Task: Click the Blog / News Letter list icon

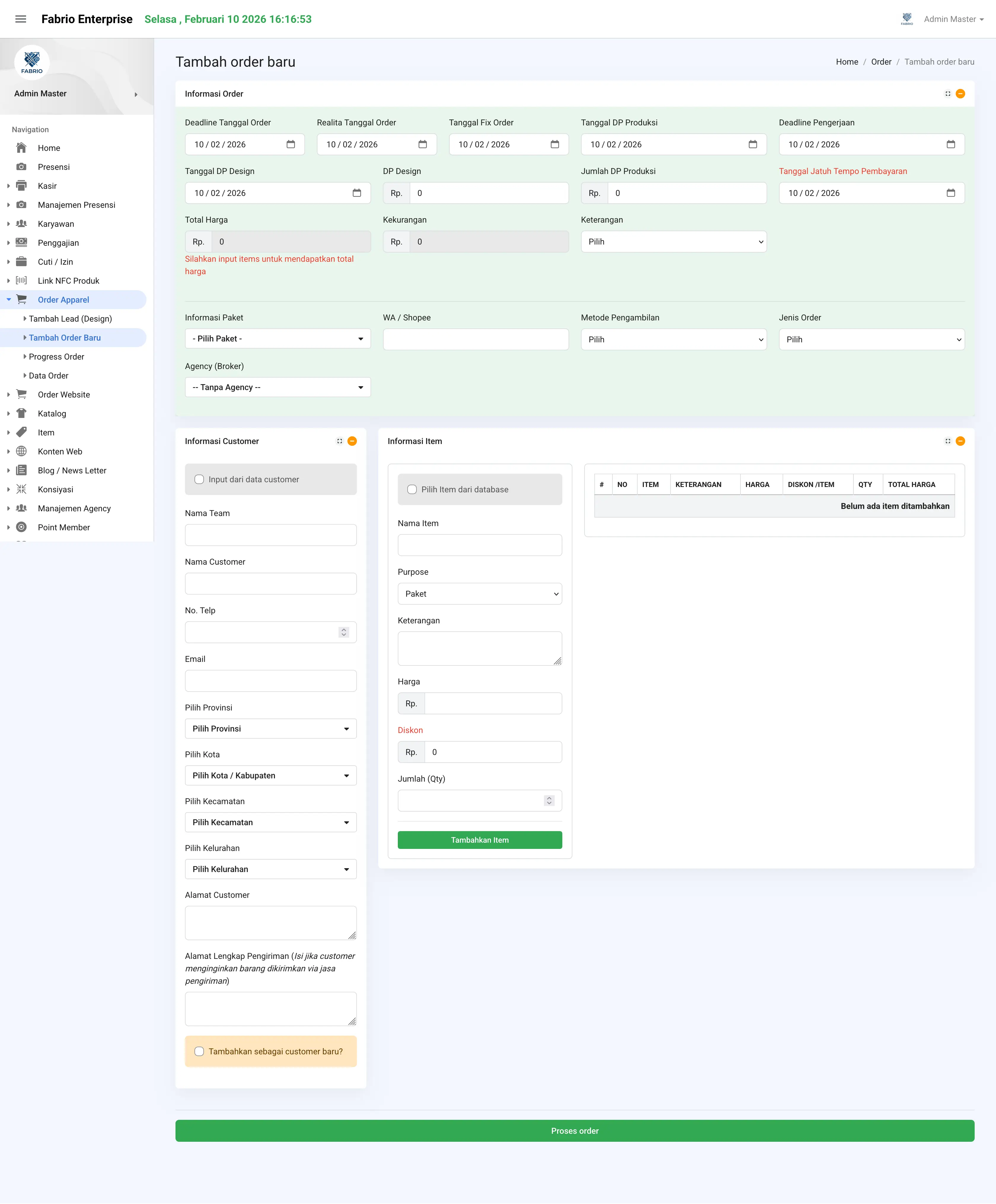Action: [21, 470]
